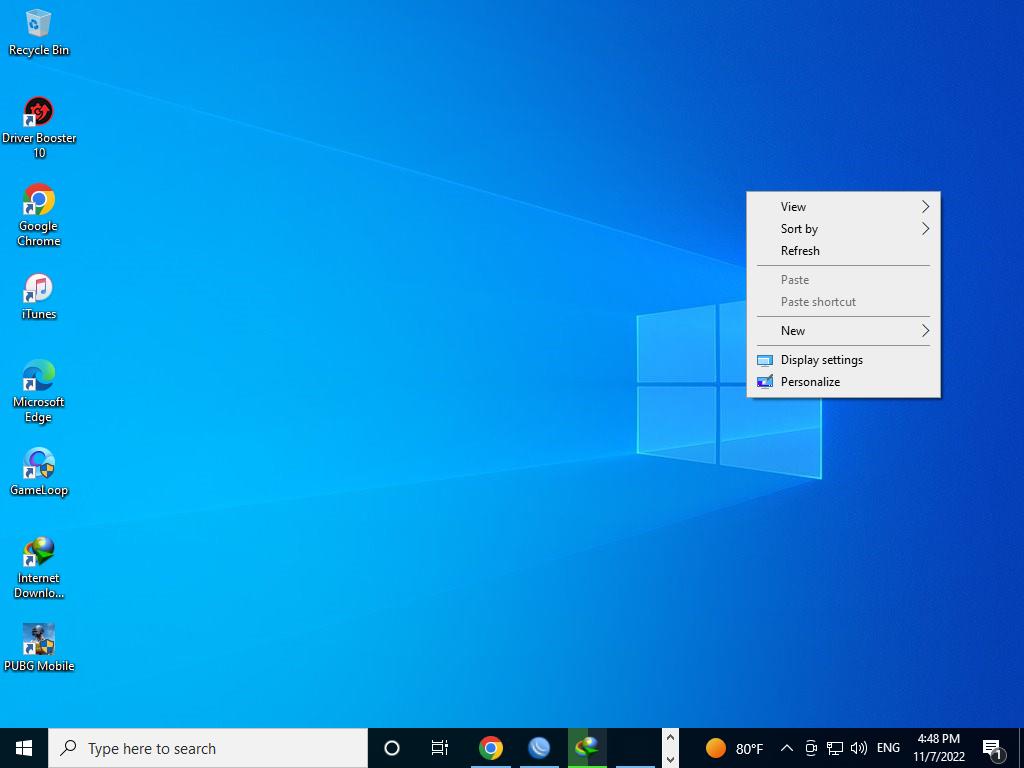Click the volume speaker tray icon
The image size is (1024, 768).
(x=858, y=748)
